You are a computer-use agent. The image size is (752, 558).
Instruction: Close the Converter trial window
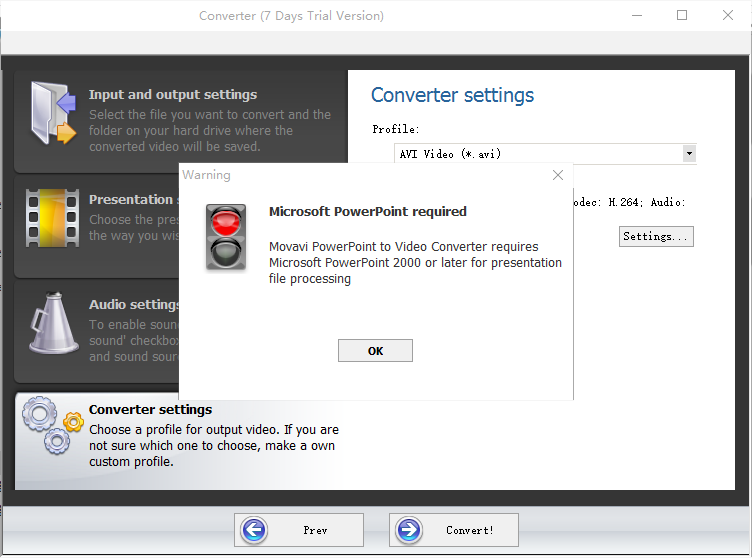728,15
